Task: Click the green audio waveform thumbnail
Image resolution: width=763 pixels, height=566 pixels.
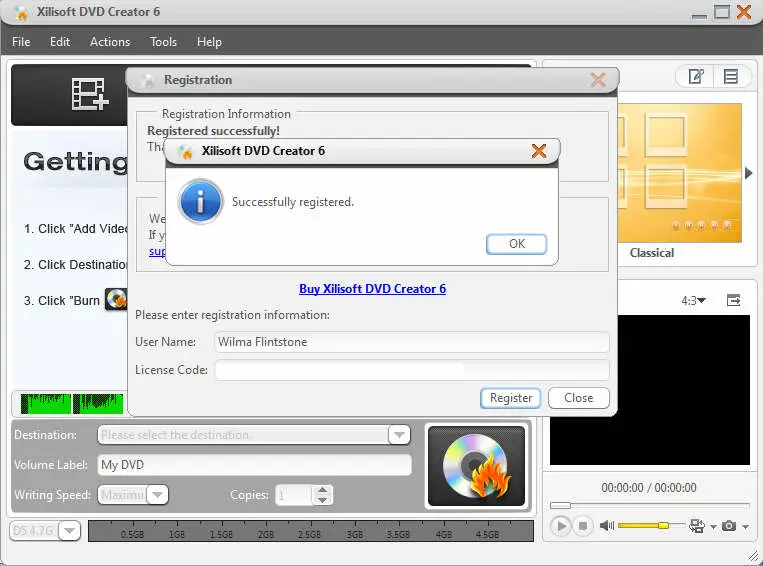Action: 72,404
